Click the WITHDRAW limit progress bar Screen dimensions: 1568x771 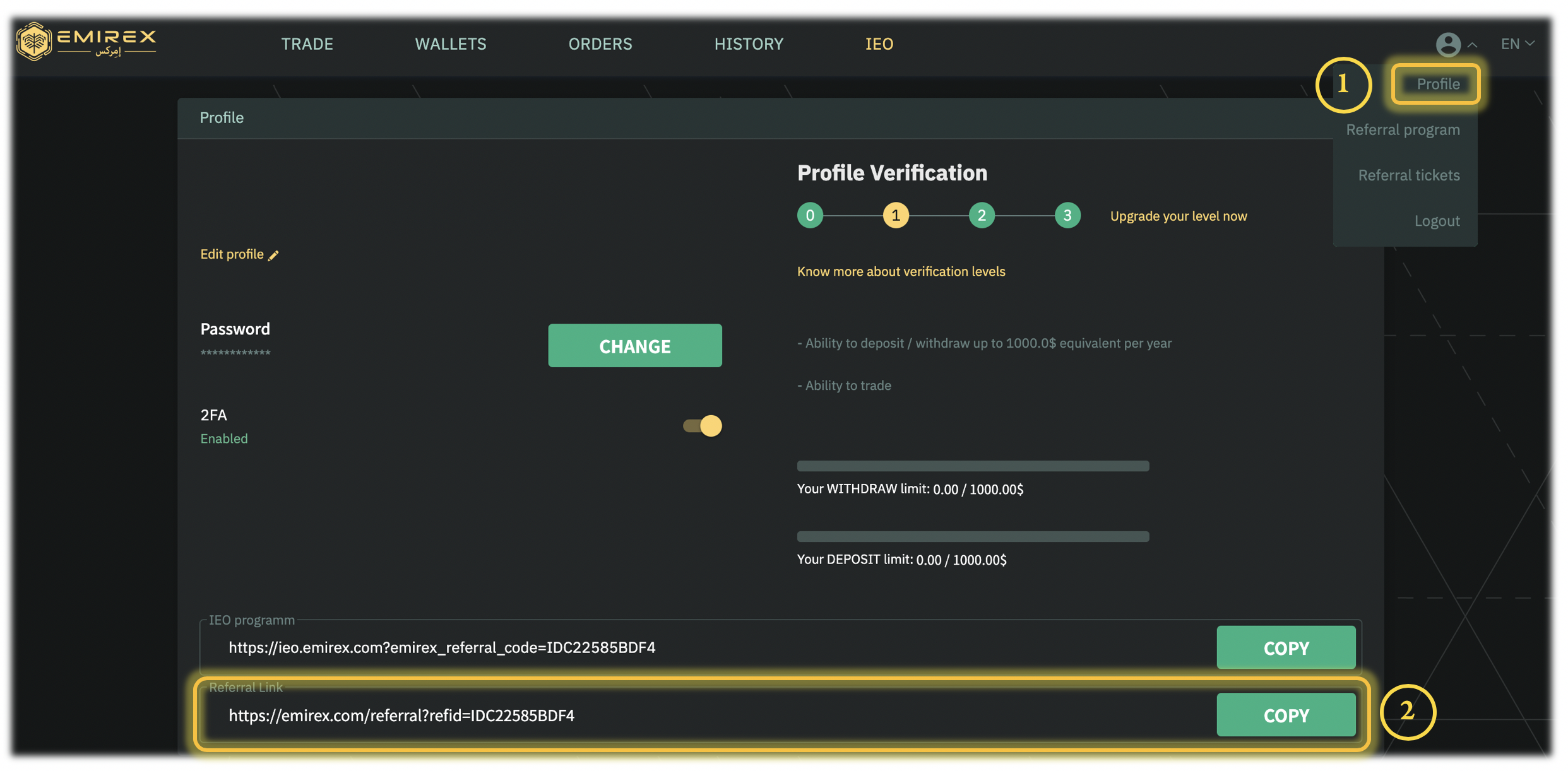coord(973,466)
